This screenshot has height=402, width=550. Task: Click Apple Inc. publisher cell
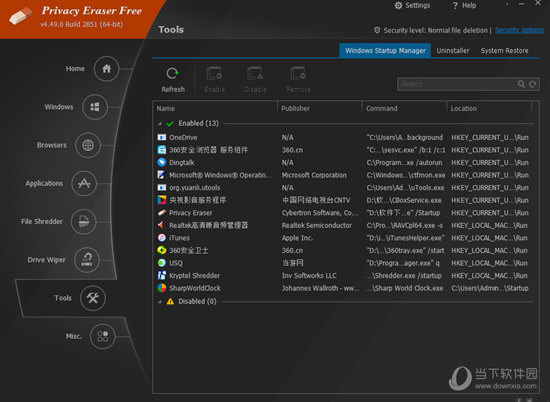pos(297,238)
